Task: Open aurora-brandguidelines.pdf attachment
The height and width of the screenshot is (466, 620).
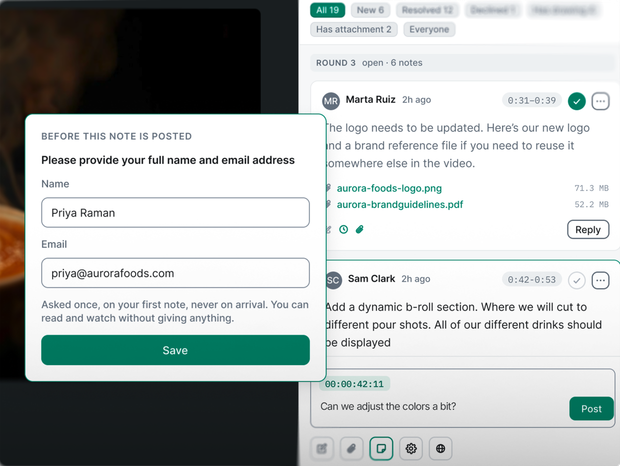Action: point(400,204)
